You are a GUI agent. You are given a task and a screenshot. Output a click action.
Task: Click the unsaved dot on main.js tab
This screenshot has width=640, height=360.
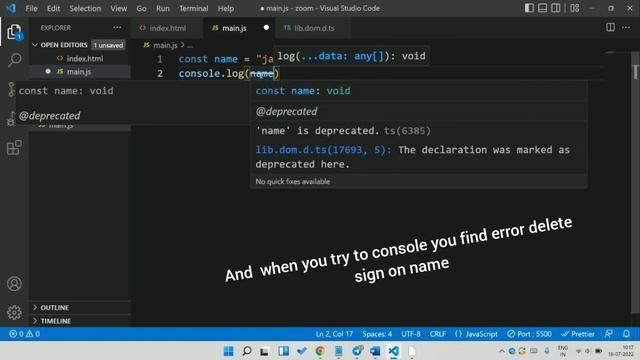266,27
